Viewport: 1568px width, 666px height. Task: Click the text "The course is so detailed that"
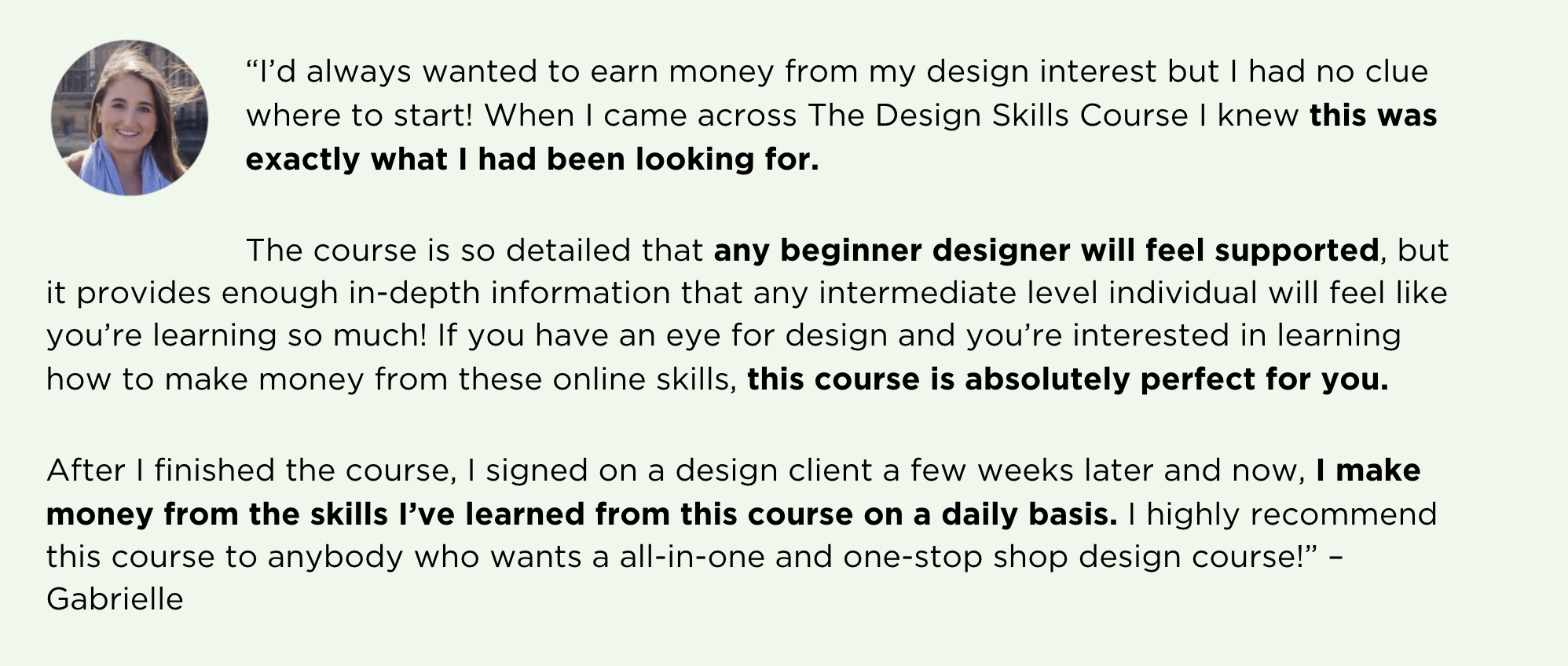point(474,251)
